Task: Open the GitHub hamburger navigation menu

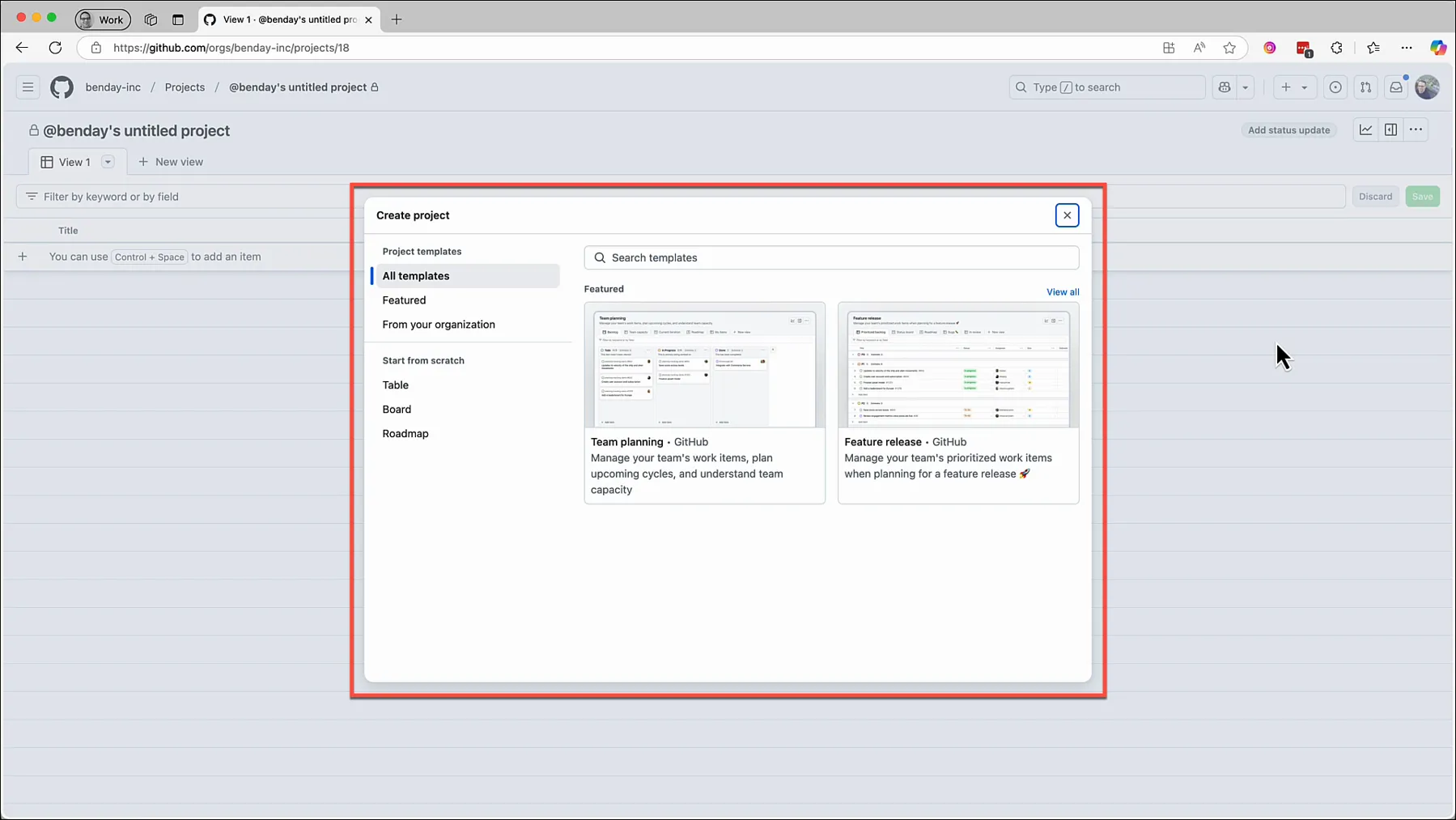Action: 28,87
